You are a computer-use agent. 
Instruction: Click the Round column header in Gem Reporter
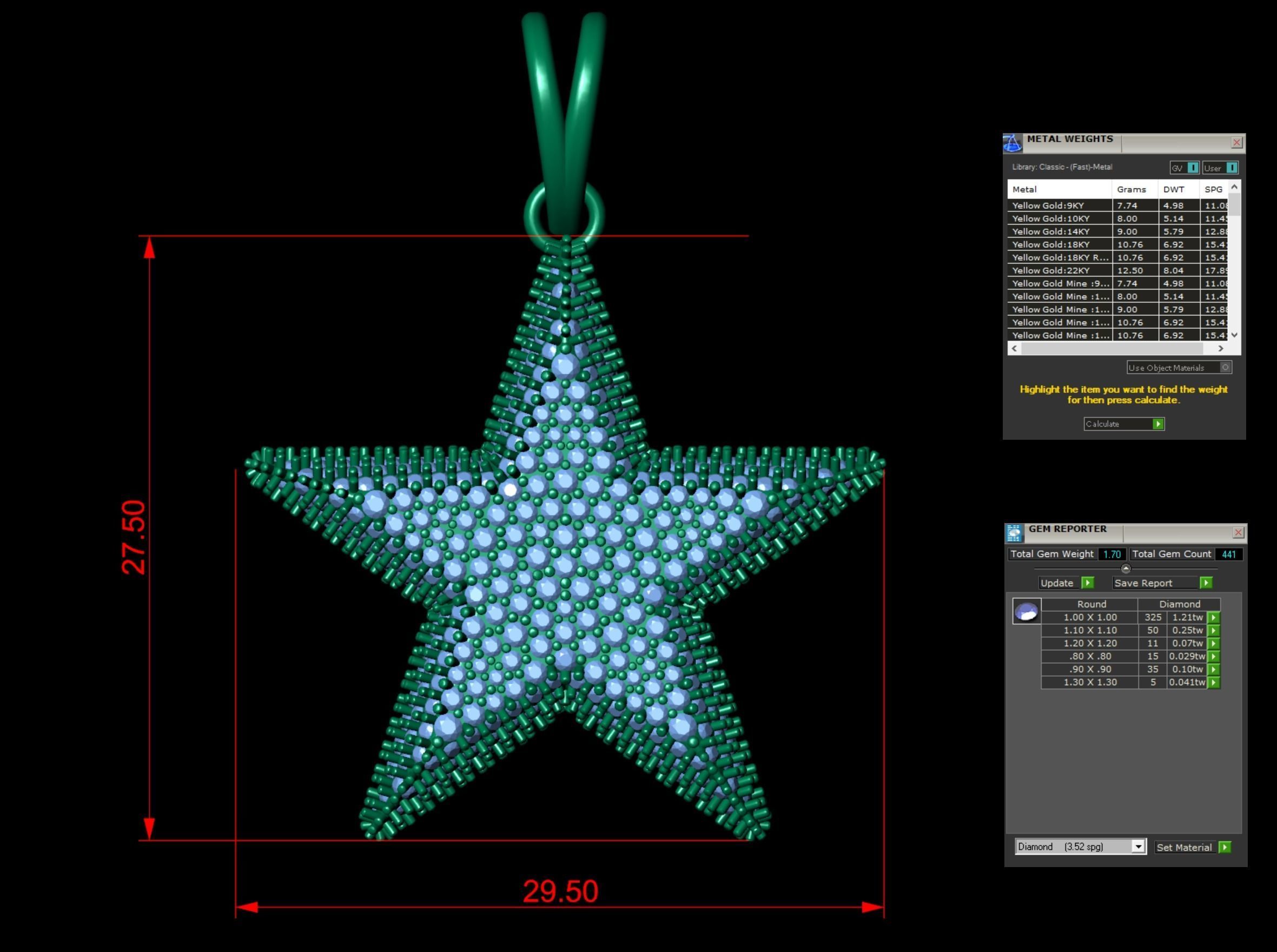click(x=1090, y=604)
